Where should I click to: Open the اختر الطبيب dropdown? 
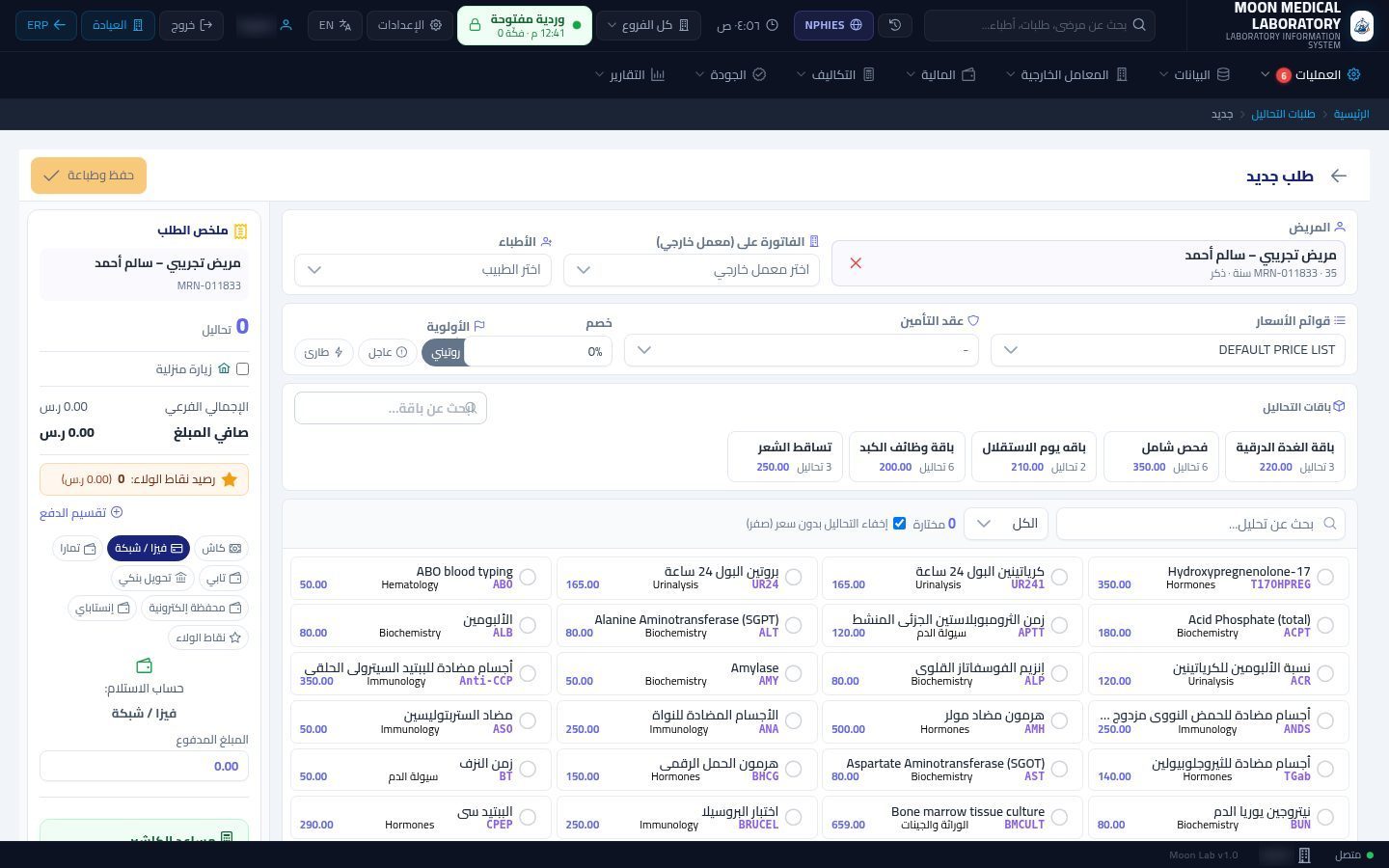[x=423, y=270]
